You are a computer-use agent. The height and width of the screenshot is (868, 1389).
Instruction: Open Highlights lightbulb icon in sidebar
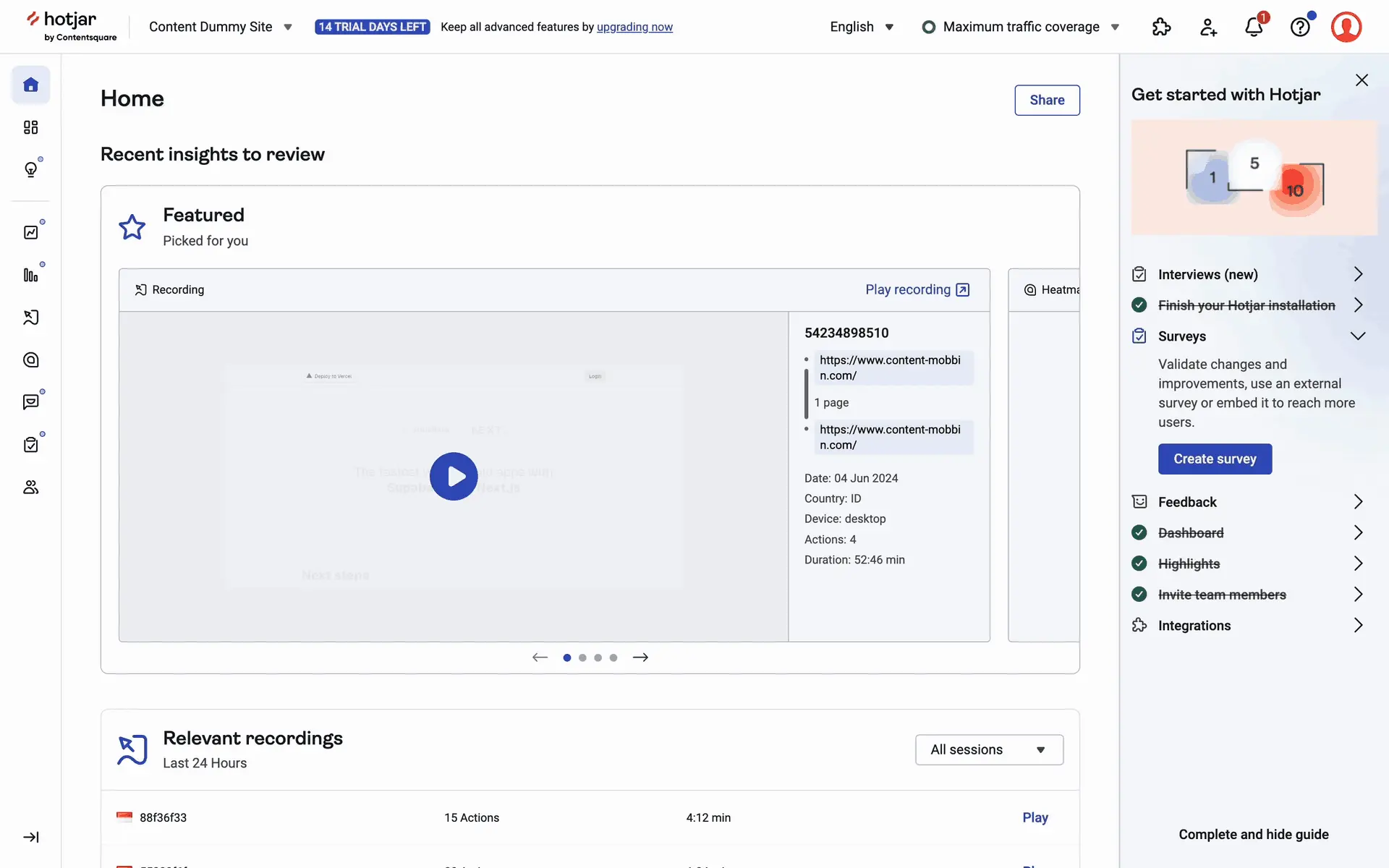[30, 169]
